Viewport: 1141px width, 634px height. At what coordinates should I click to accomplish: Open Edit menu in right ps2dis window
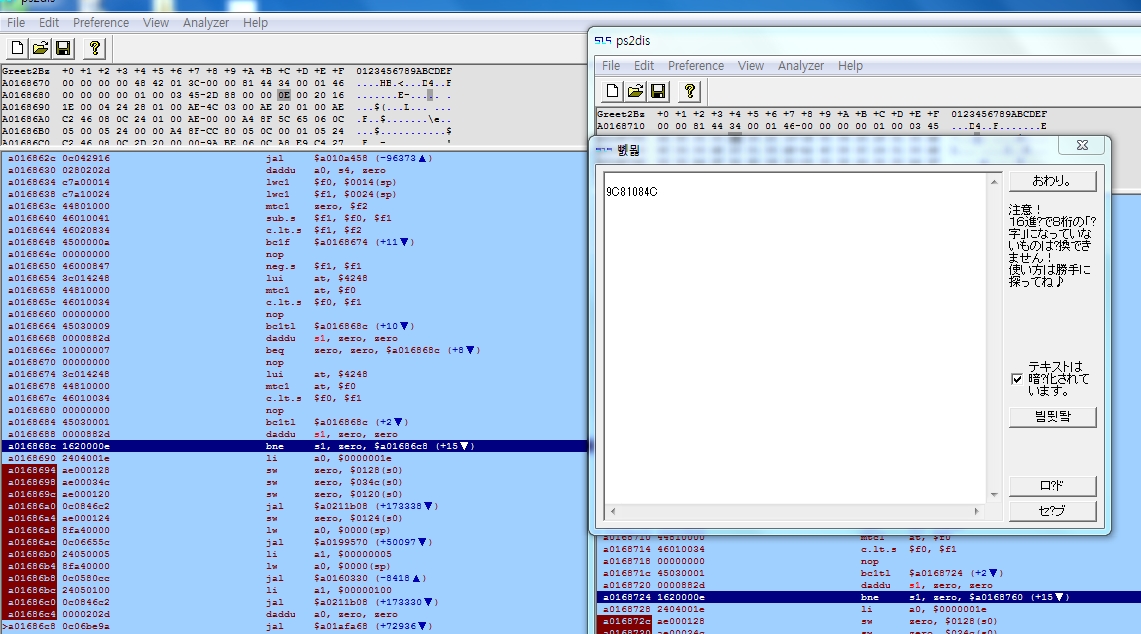click(x=644, y=66)
